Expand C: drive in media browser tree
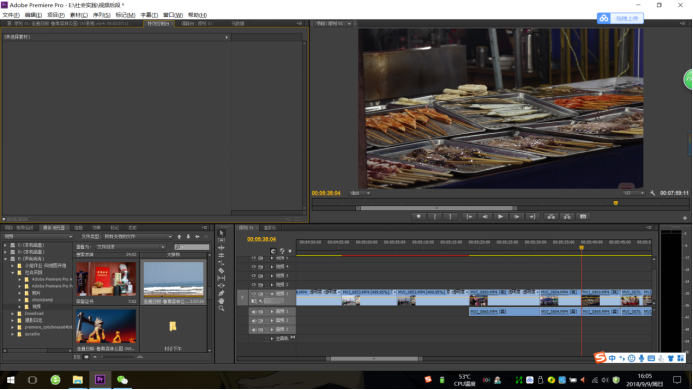 5,245
